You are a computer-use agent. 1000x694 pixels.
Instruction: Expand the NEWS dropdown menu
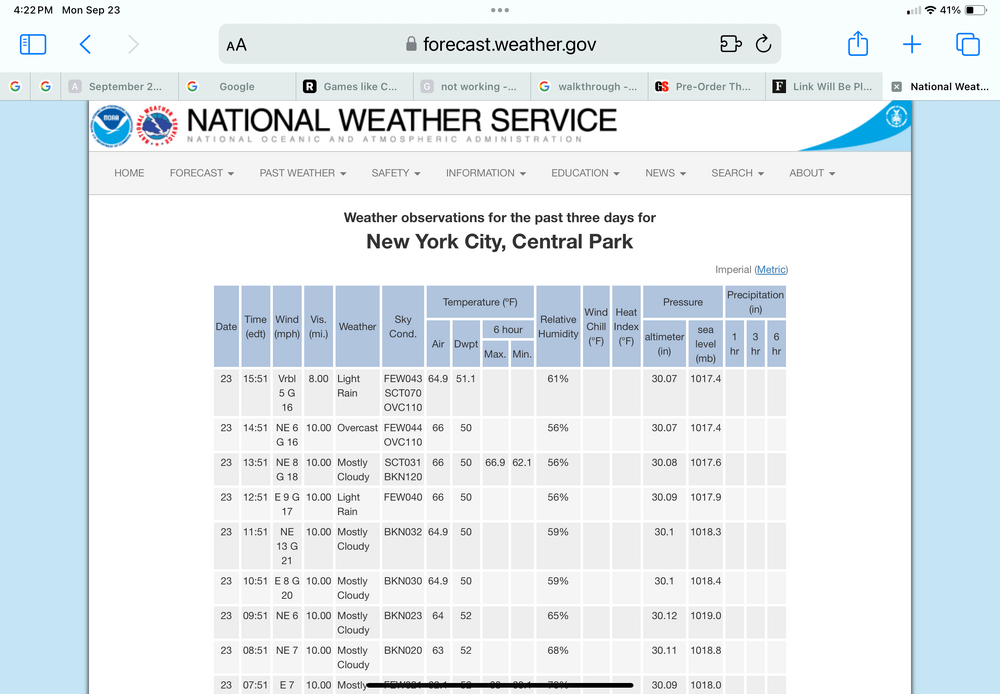tap(665, 173)
